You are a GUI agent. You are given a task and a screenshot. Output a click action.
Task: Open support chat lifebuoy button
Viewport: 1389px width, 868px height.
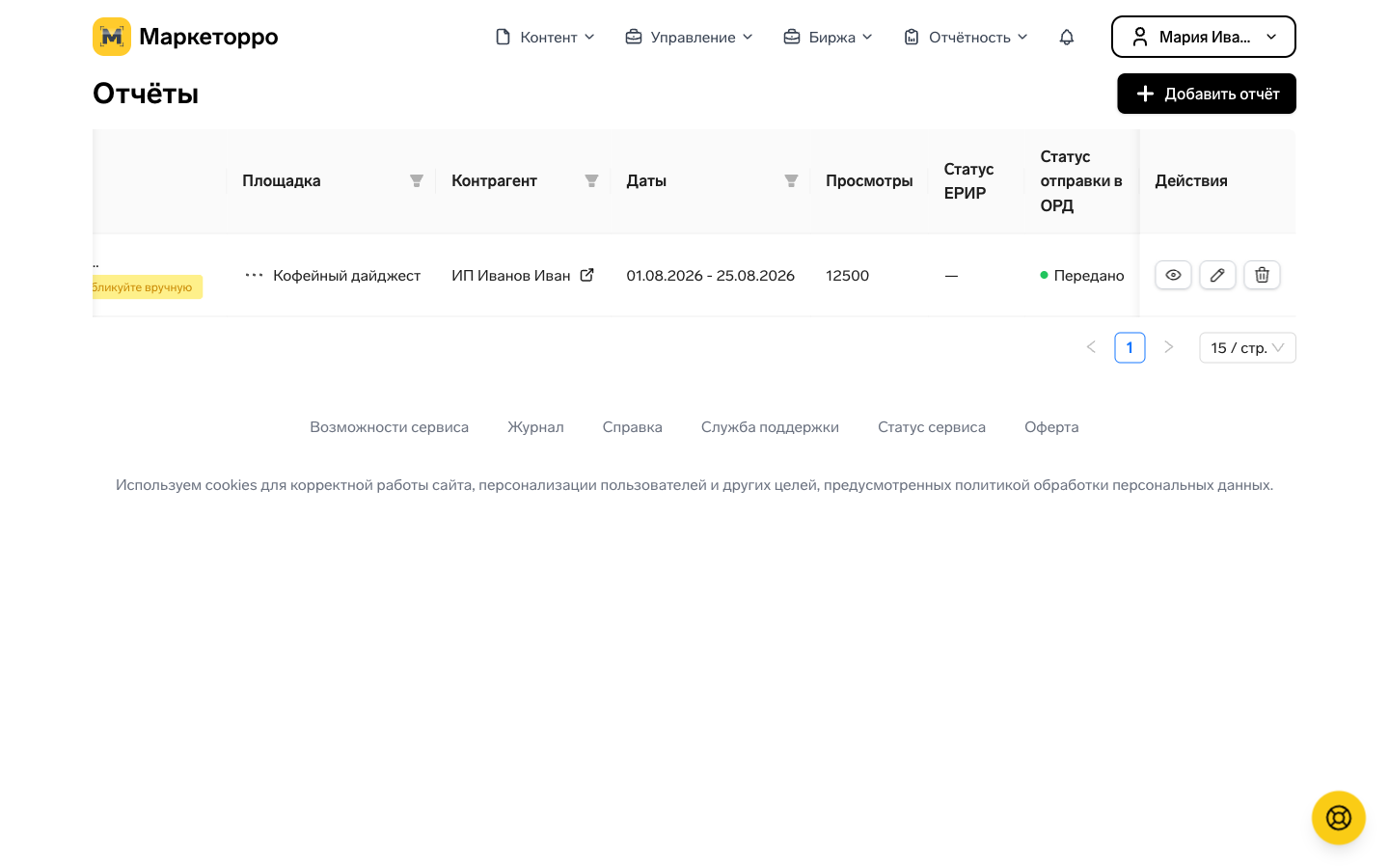(x=1339, y=818)
